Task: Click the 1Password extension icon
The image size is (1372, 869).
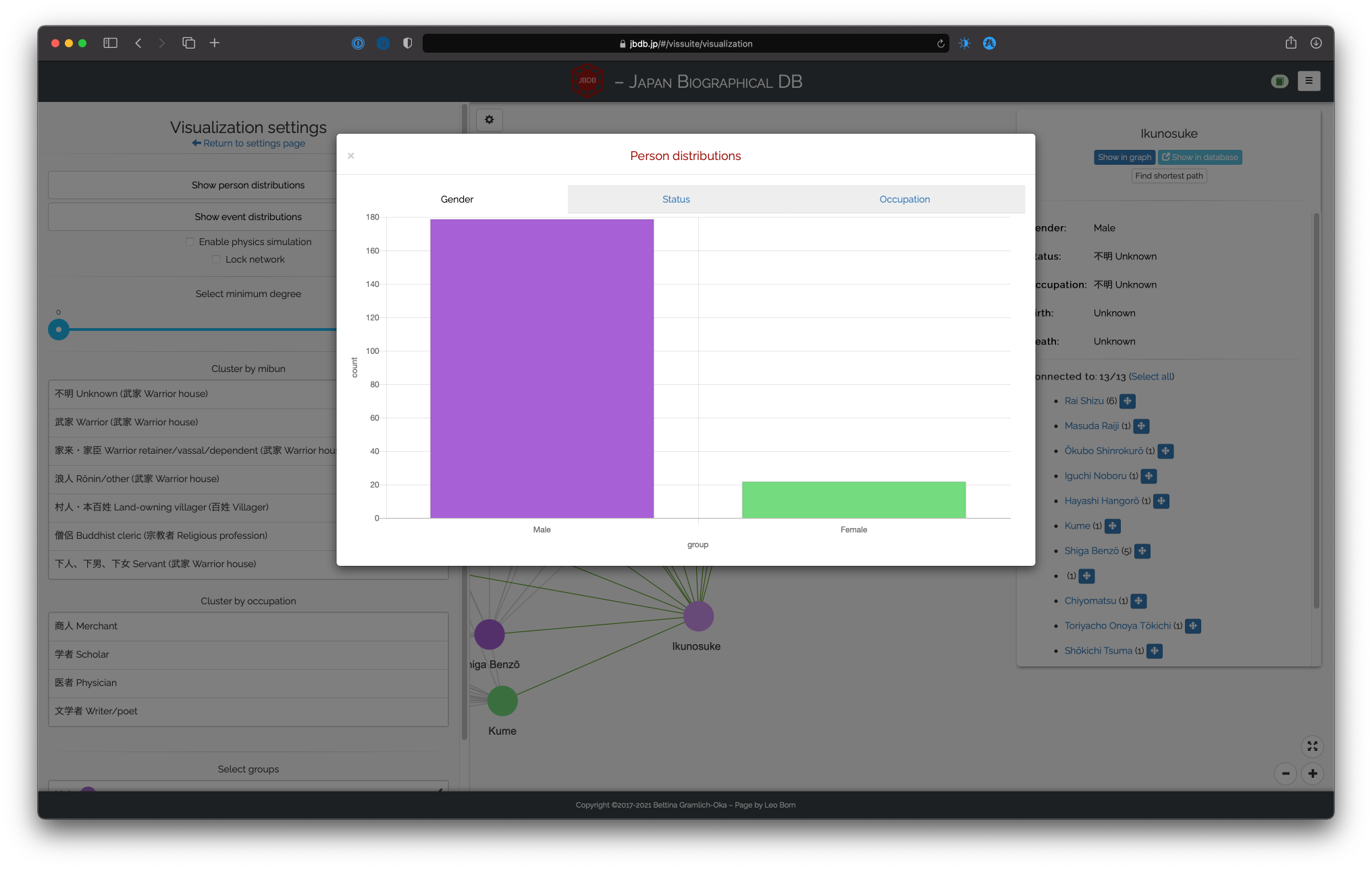Action: [358, 43]
